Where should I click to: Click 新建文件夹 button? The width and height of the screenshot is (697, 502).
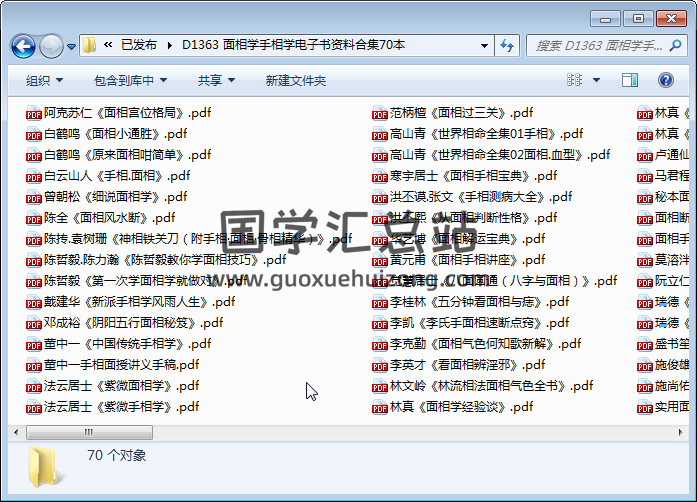pos(296,80)
